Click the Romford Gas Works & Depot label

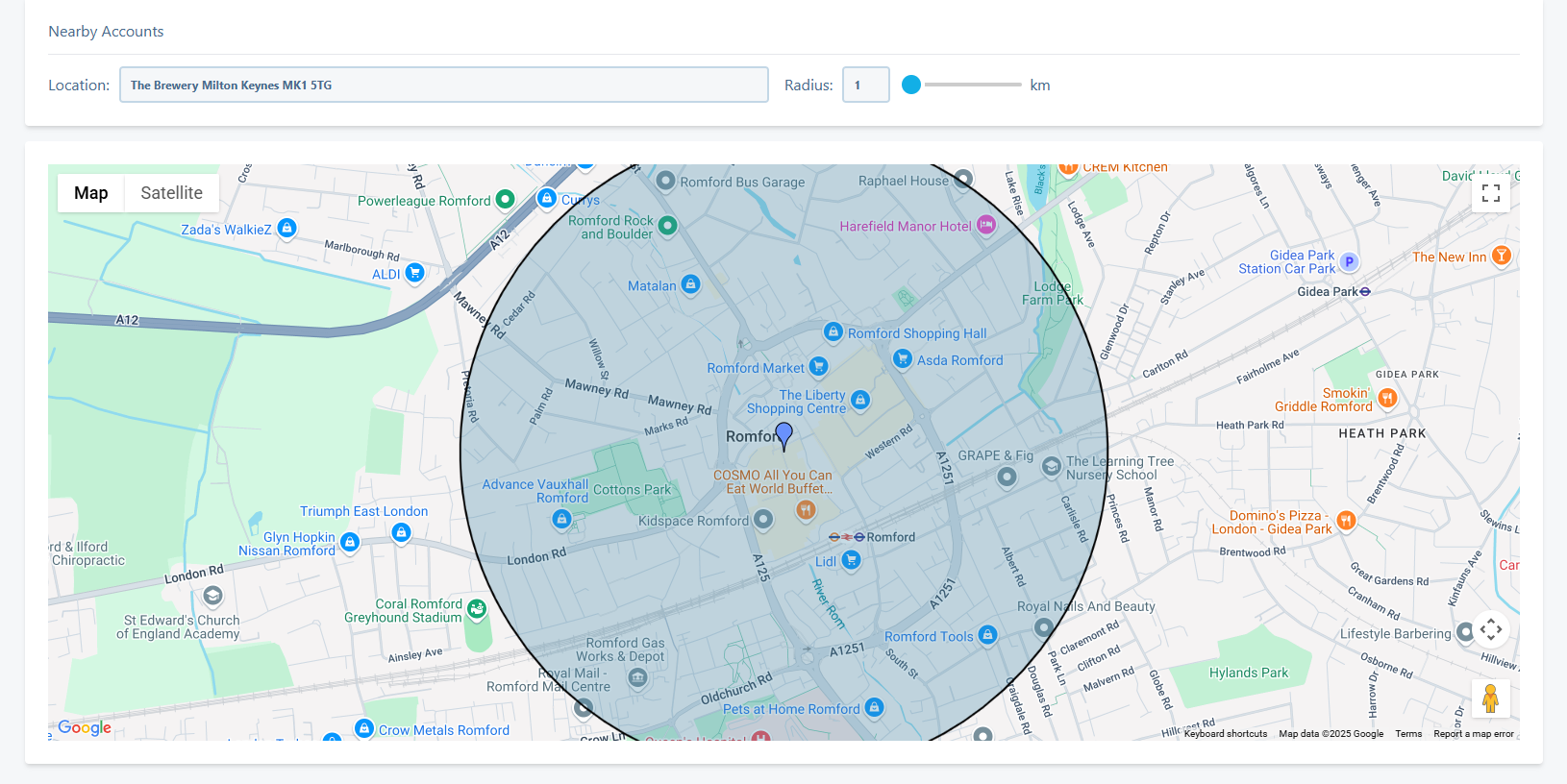click(x=620, y=649)
